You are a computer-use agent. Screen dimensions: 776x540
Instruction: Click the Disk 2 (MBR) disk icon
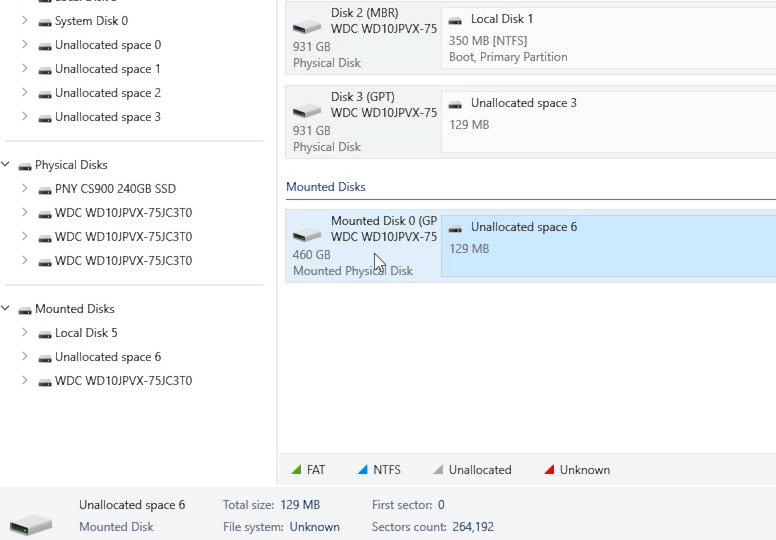pyautogui.click(x=307, y=26)
